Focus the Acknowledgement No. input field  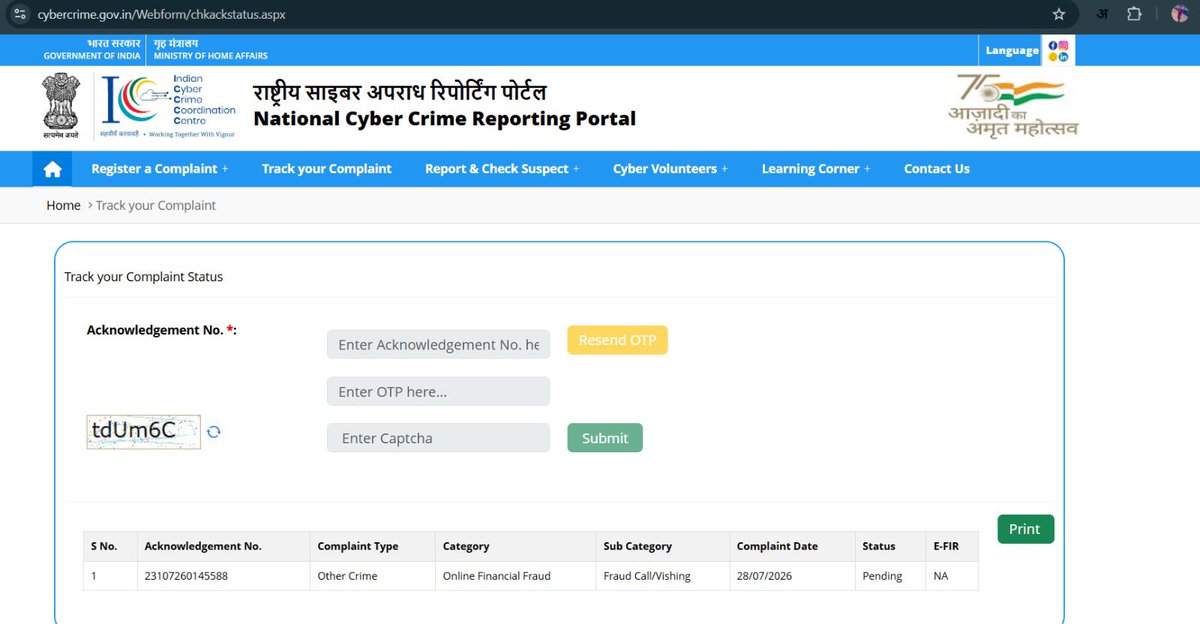point(438,344)
